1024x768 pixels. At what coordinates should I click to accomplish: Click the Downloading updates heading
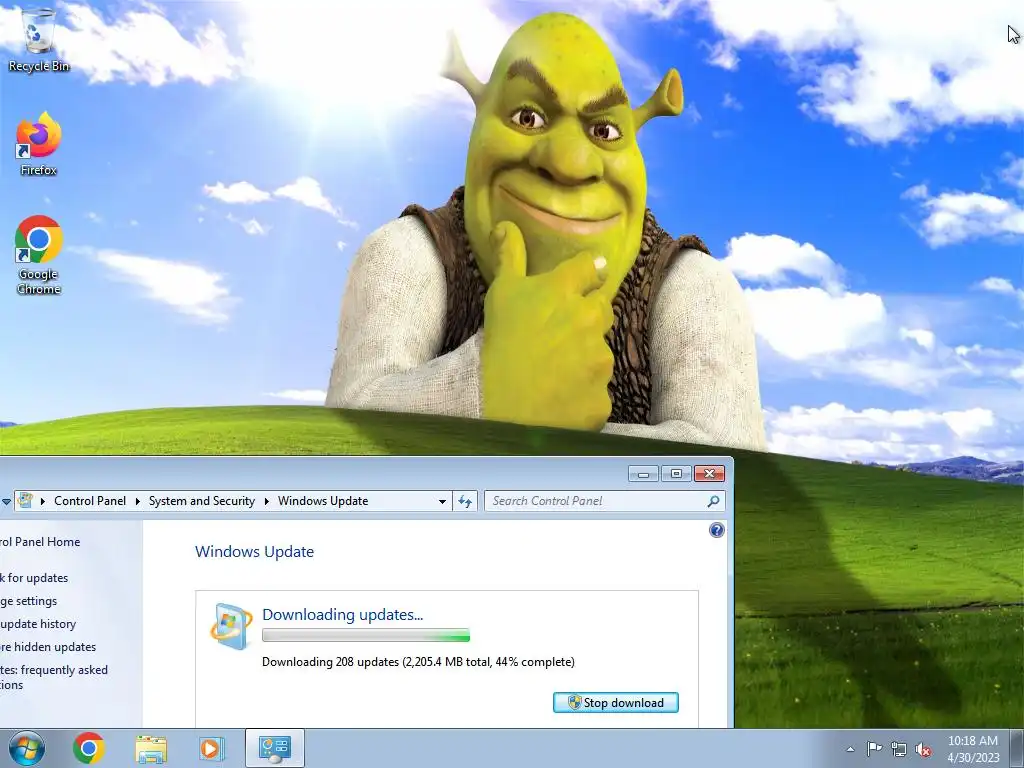342,615
